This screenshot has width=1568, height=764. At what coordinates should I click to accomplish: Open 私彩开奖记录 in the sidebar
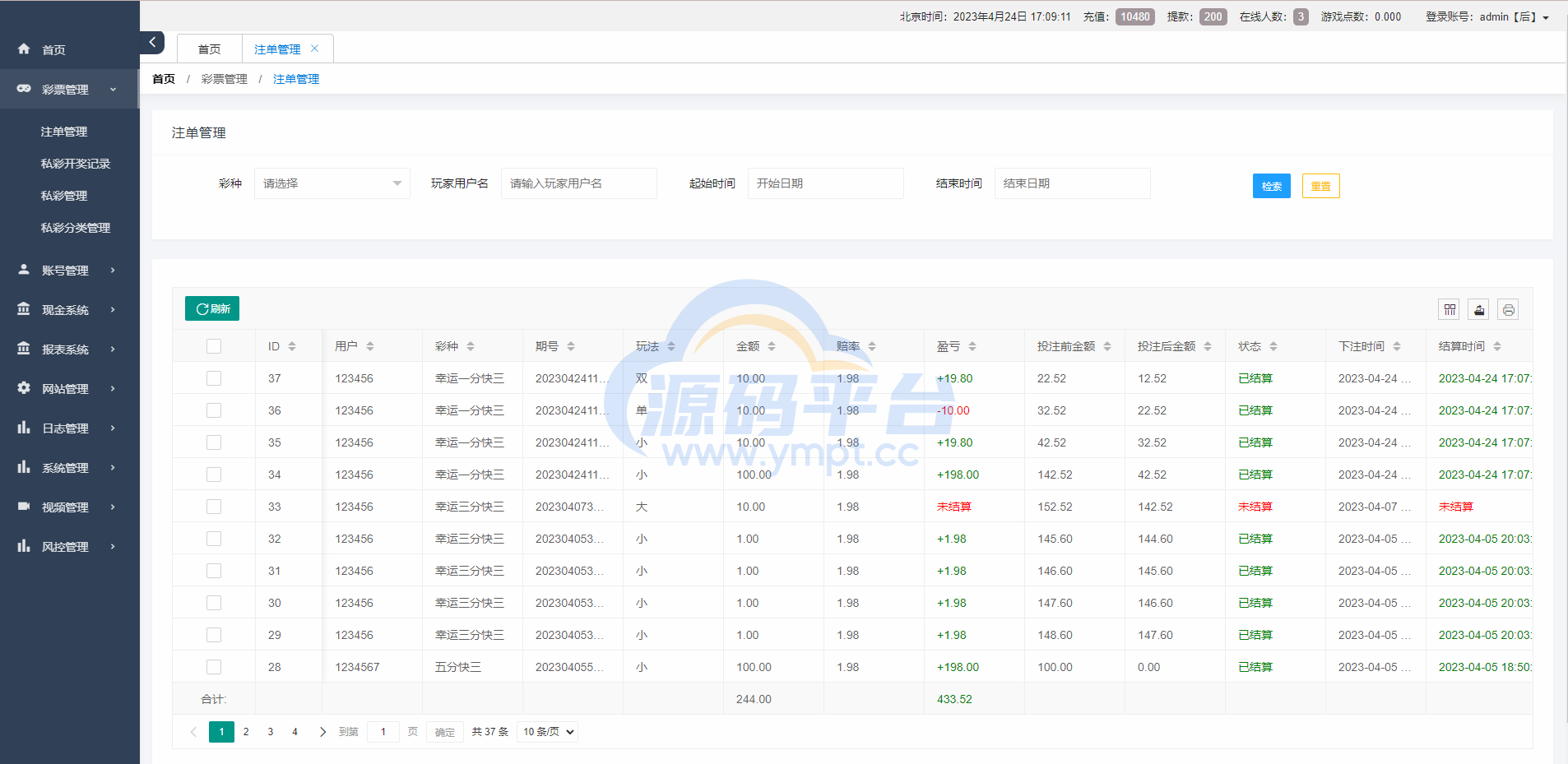(x=76, y=164)
